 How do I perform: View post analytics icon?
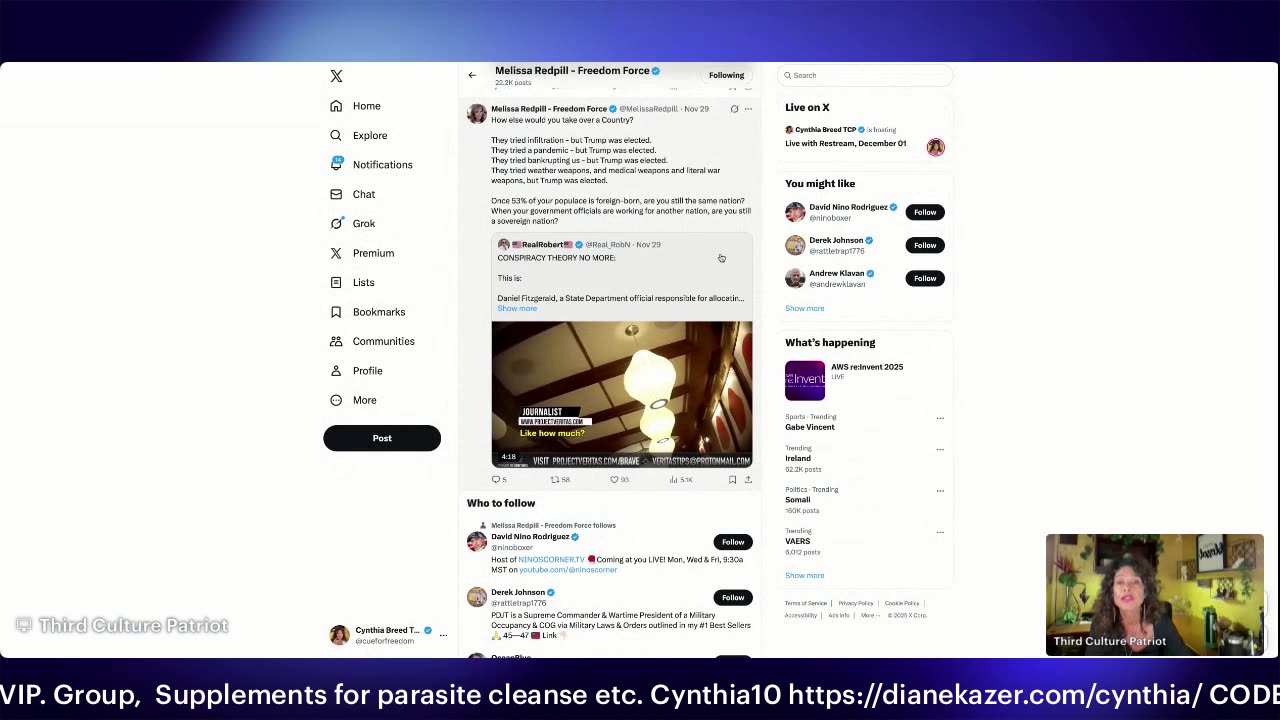click(674, 480)
